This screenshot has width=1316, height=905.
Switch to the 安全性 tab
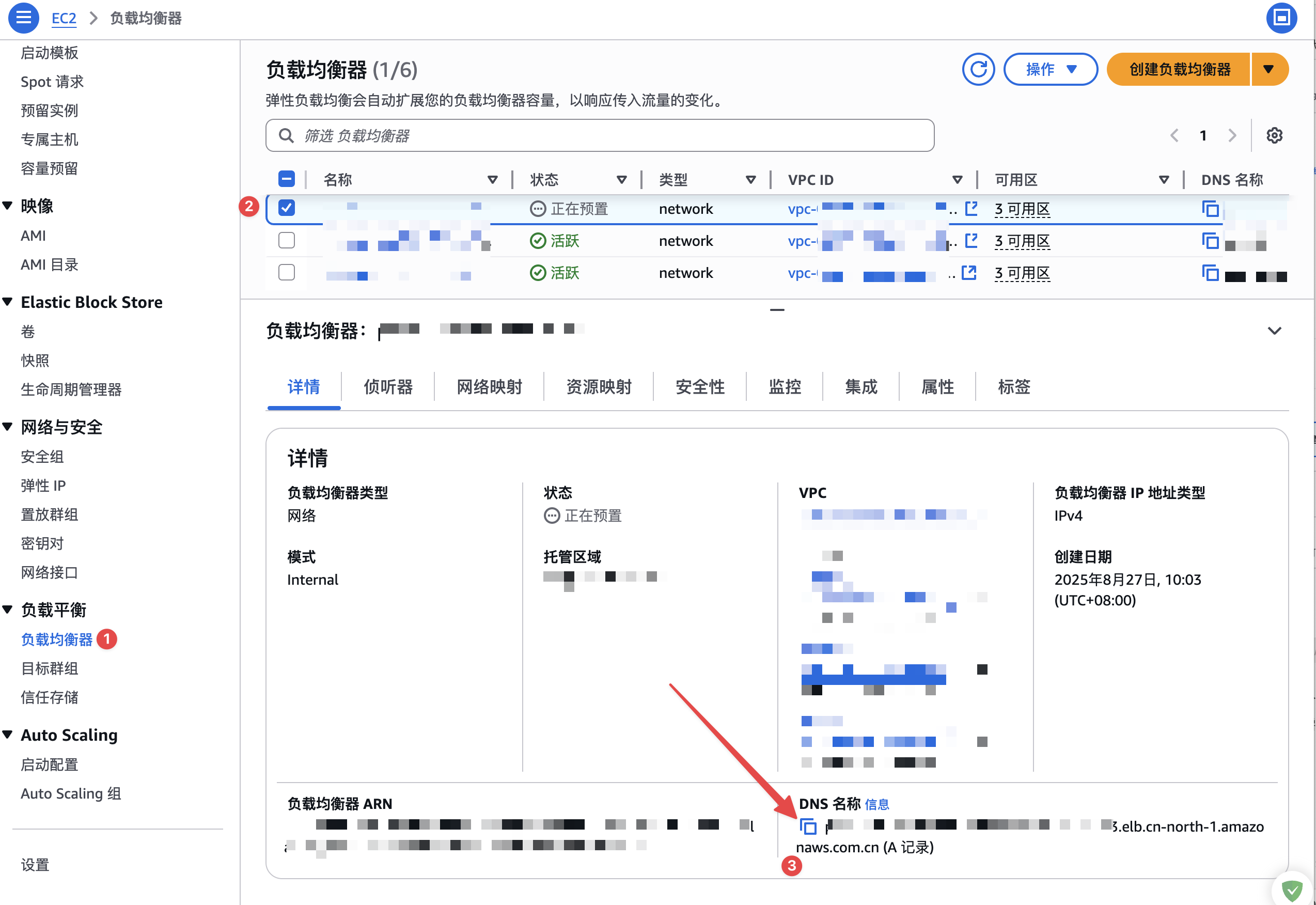click(700, 387)
